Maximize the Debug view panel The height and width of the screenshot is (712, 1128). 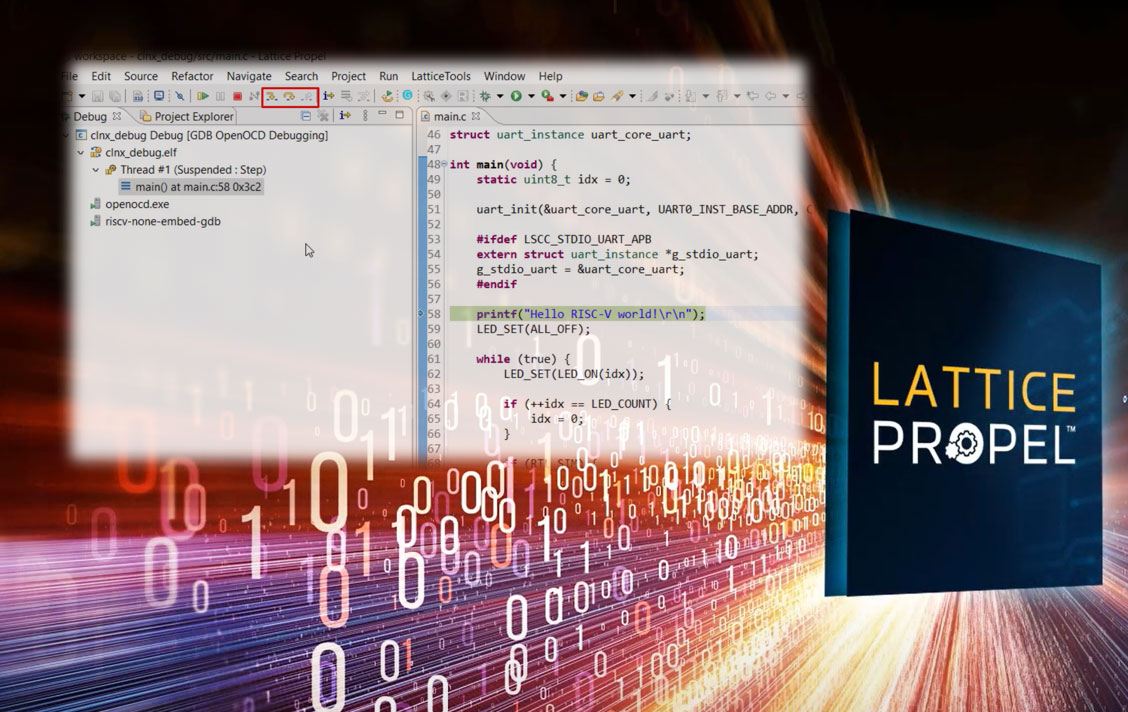coord(400,115)
